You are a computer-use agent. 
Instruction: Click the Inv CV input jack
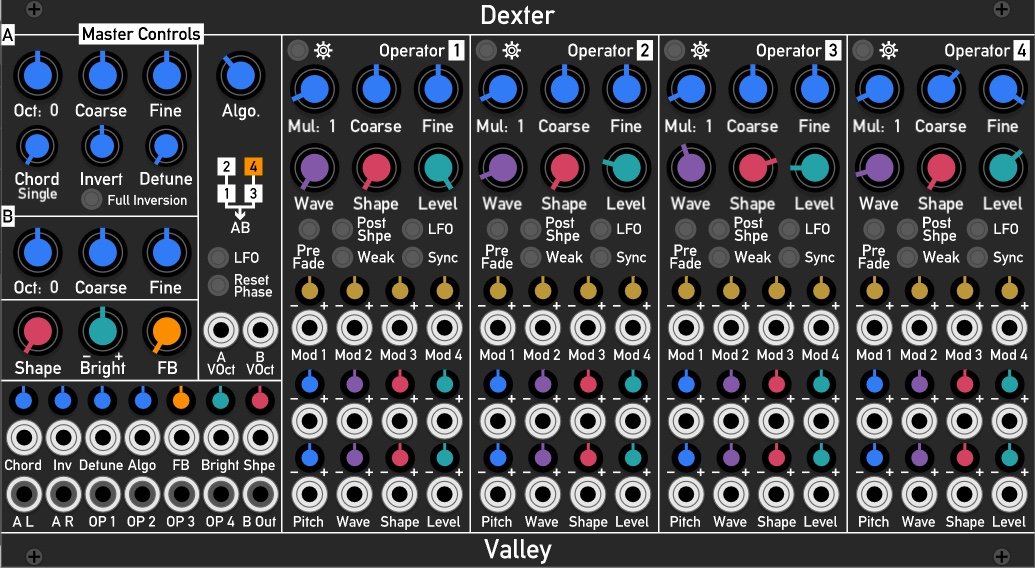pos(63,437)
